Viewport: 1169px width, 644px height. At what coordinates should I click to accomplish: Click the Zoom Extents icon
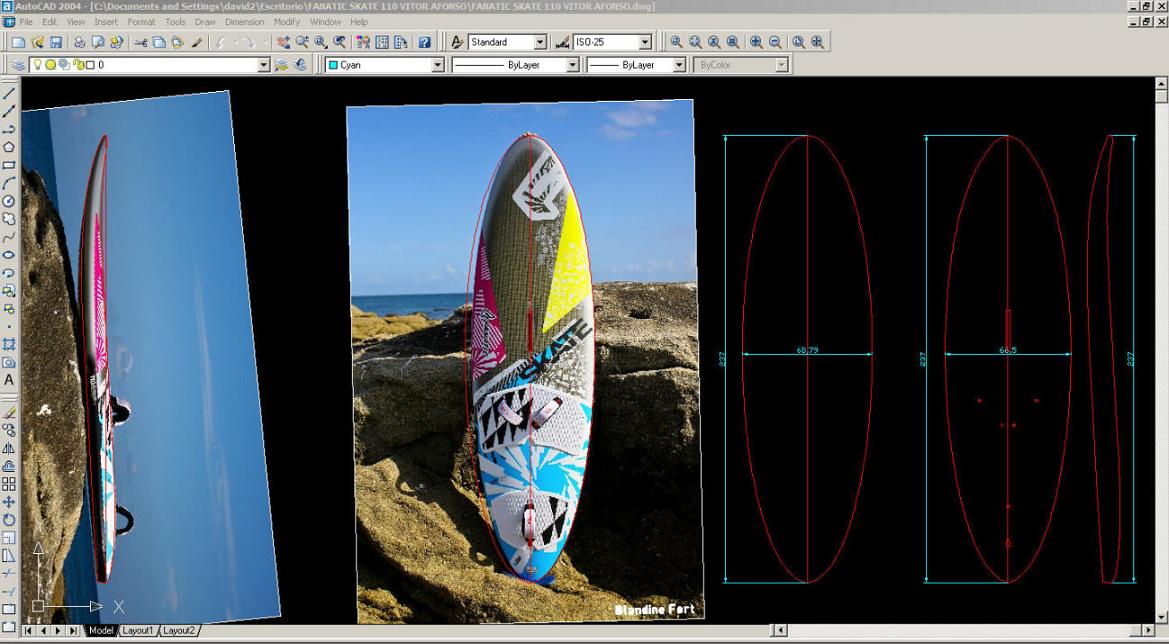(x=818, y=42)
